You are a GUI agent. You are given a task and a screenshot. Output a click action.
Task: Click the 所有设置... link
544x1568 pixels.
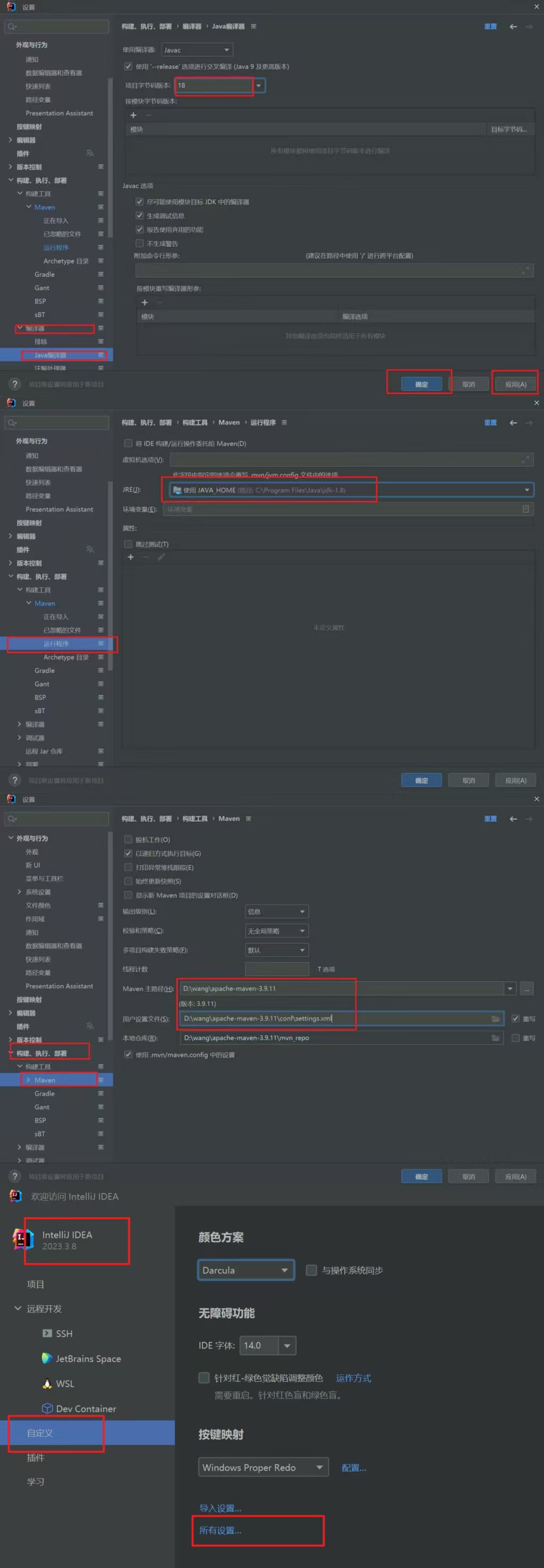220,1530
